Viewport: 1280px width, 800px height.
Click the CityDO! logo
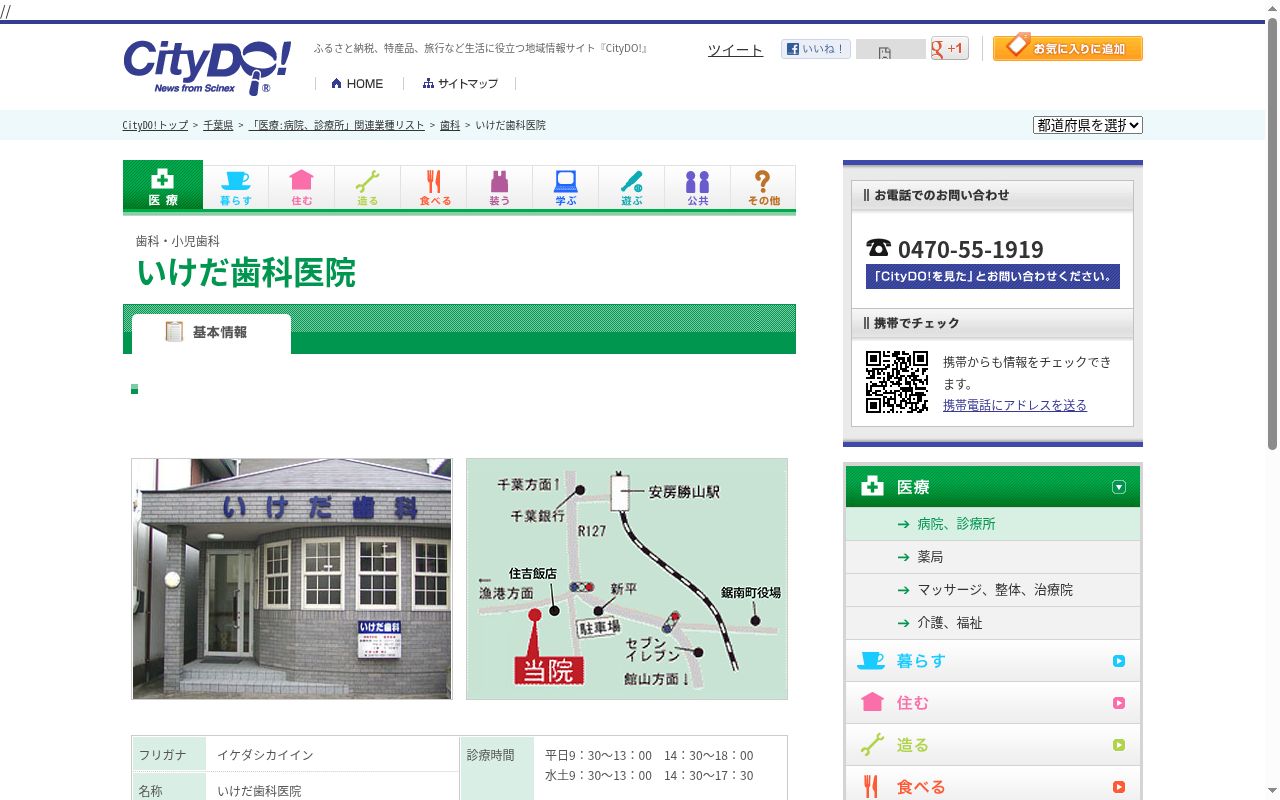(207, 67)
